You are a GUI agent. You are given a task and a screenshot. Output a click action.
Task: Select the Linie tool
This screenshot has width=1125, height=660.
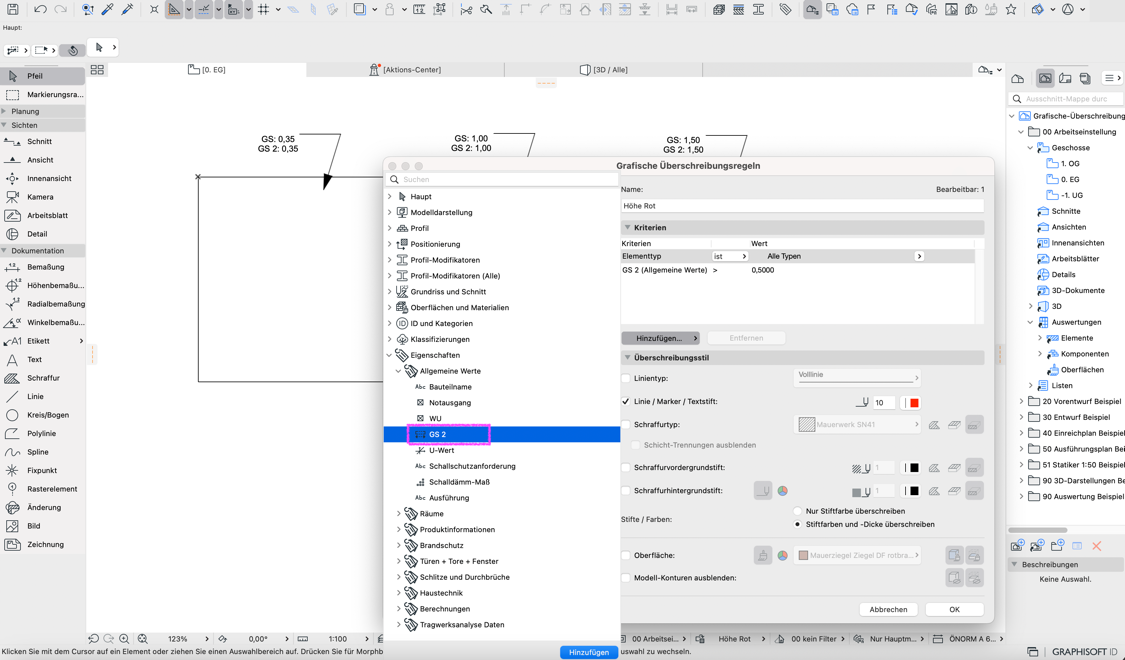coord(42,397)
